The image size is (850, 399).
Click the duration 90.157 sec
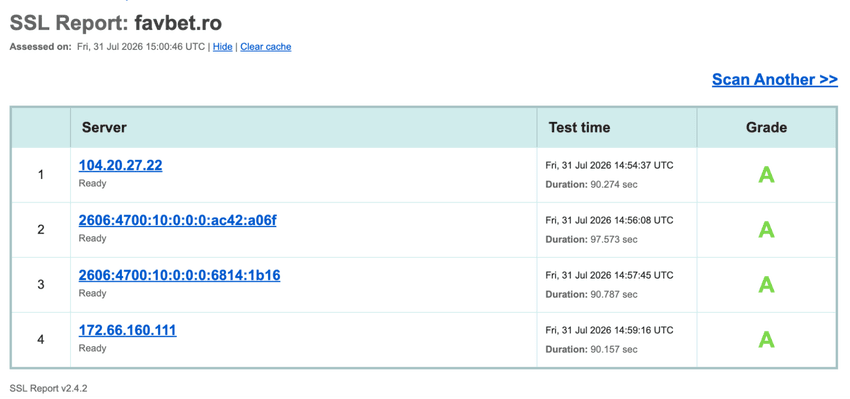591,350
